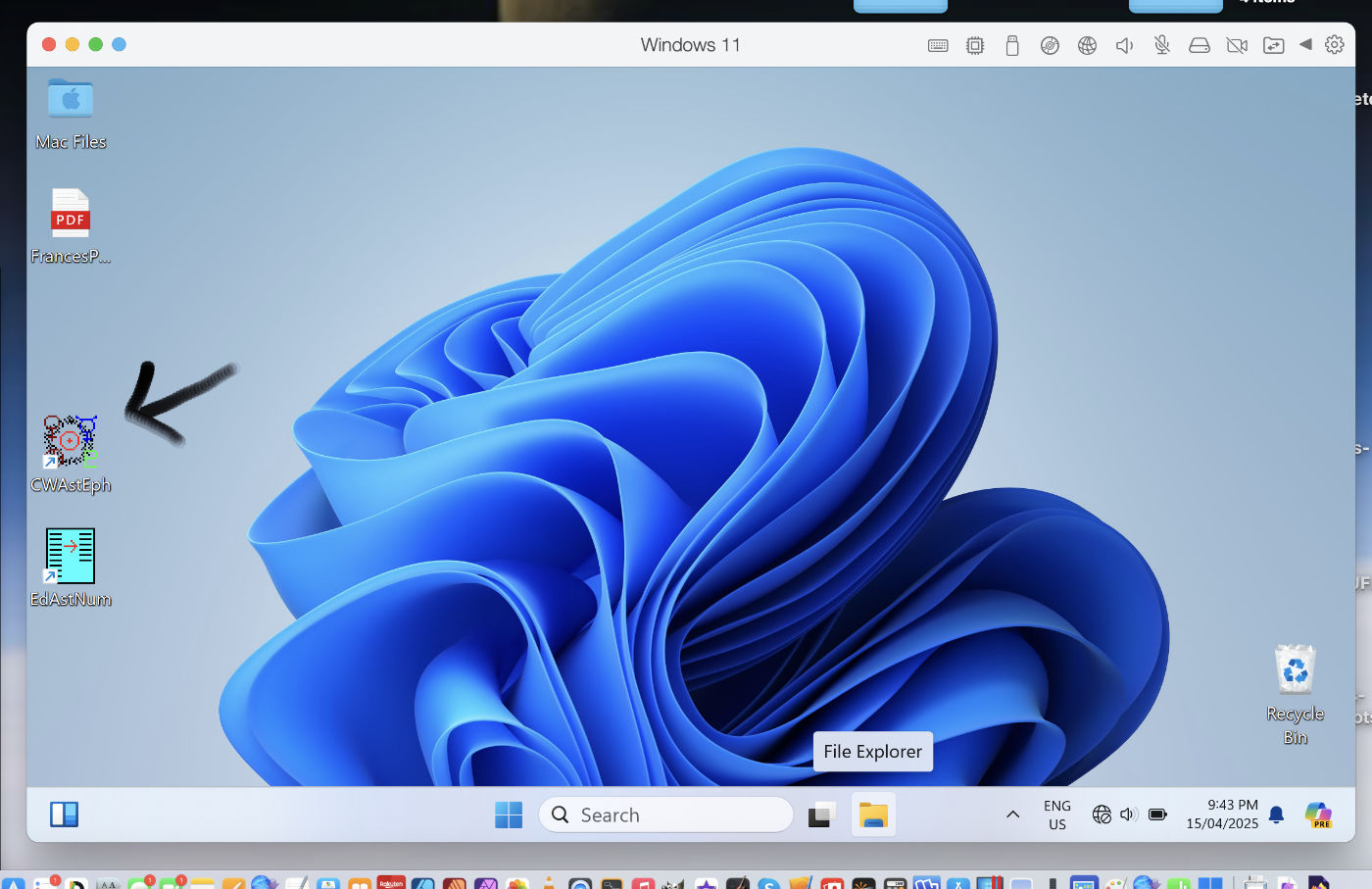The width and height of the screenshot is (1372, 889).
Task: Open the ENG US language switcher
Action: 1056,815
